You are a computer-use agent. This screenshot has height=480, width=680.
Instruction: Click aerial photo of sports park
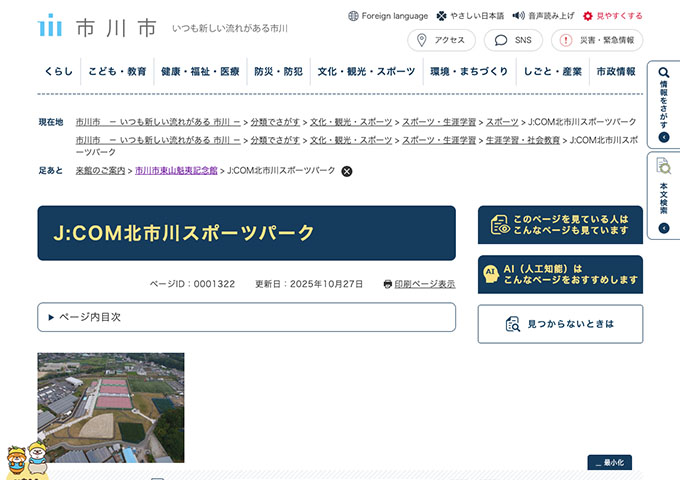[x=111, y=408]
